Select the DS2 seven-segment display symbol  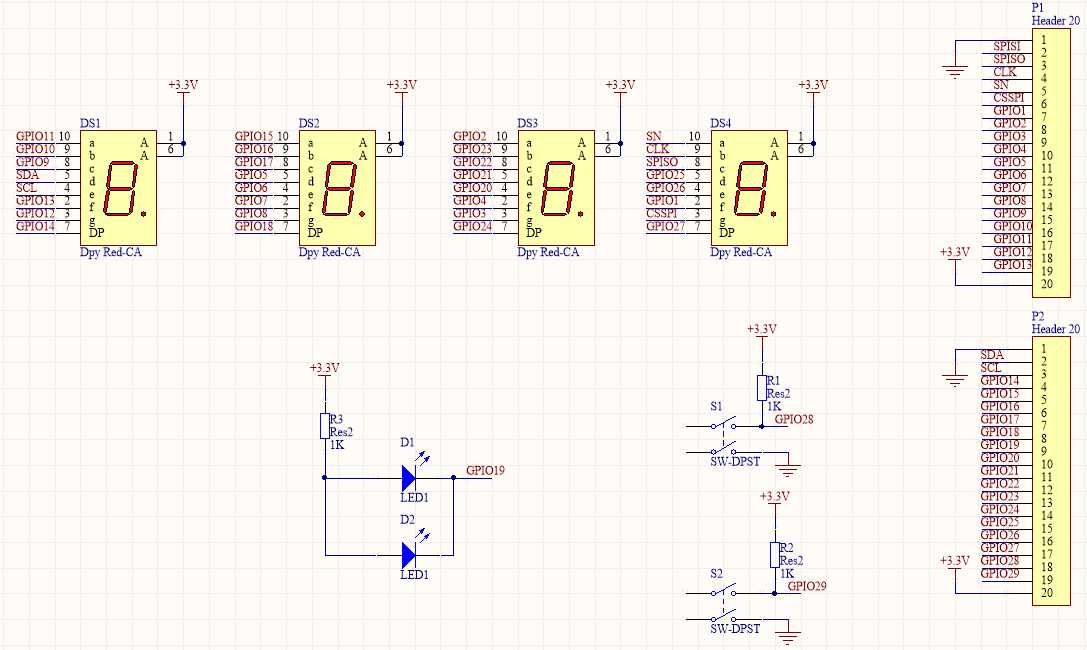tap(337, 187)
